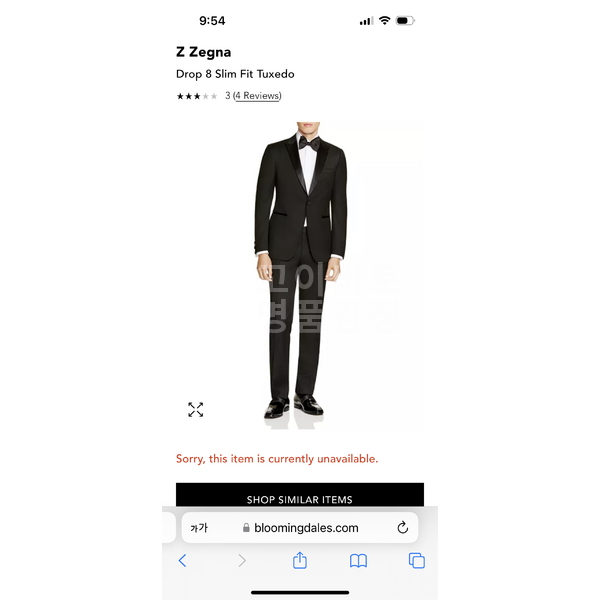Go back to the previous page
This screenshot has height=600, width=600.
[183, 561]
